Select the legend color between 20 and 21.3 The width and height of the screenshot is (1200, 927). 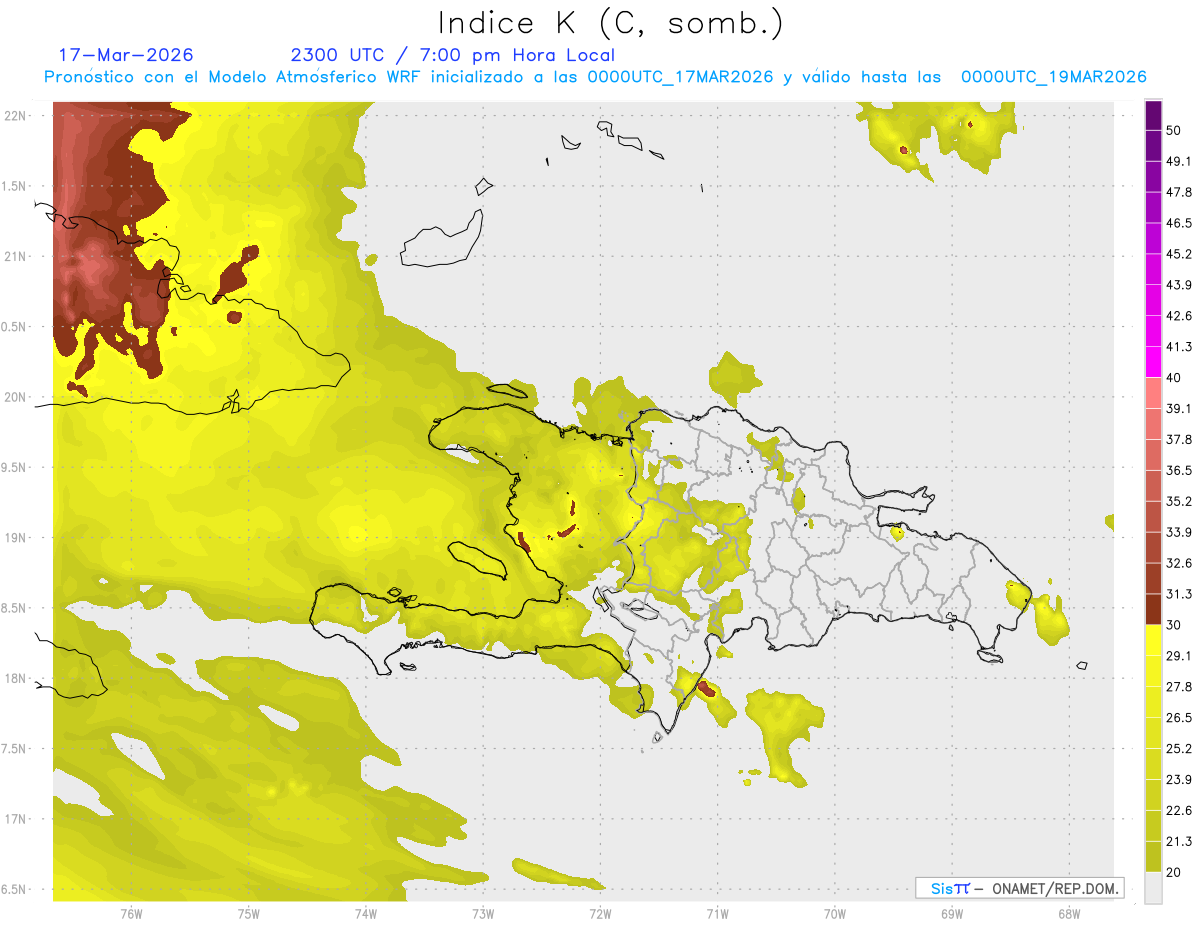tap(1153, 857)
